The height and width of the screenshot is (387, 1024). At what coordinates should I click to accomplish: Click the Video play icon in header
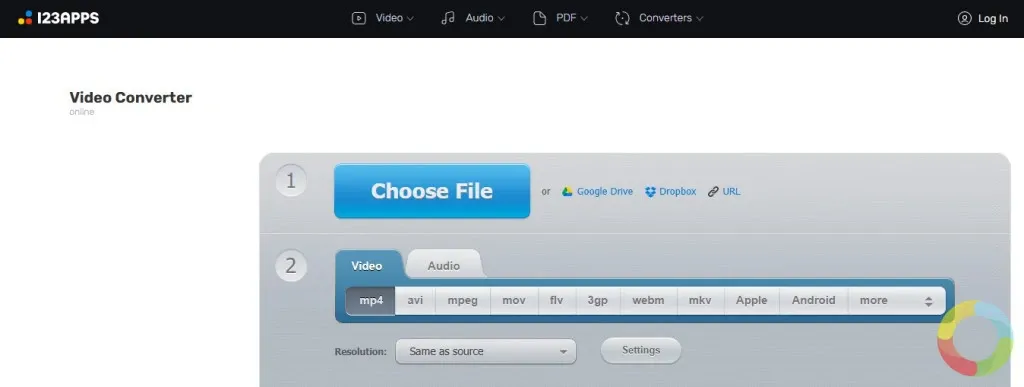(359, 18)
